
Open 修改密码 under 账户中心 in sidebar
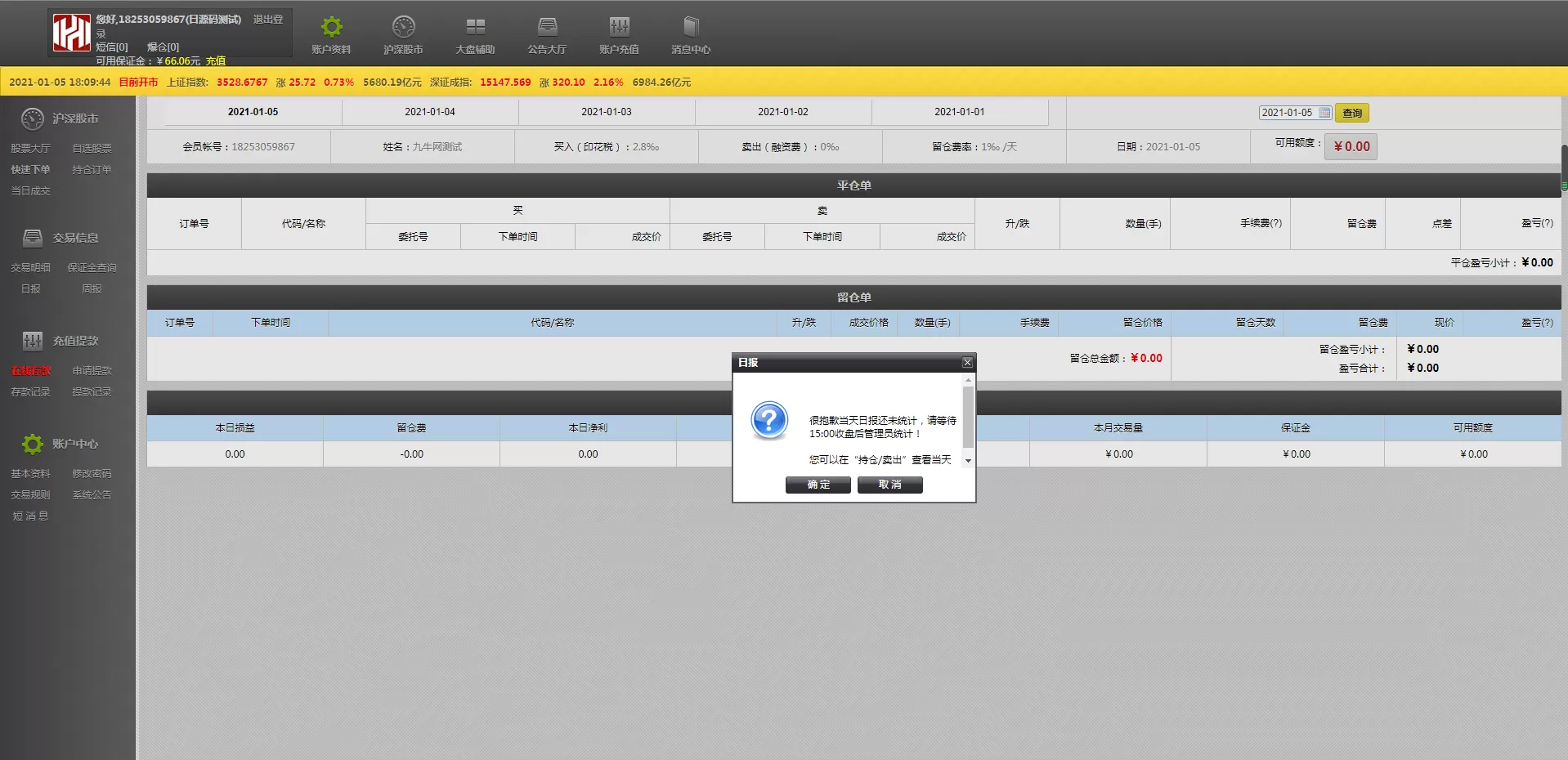tap(92, 474)
